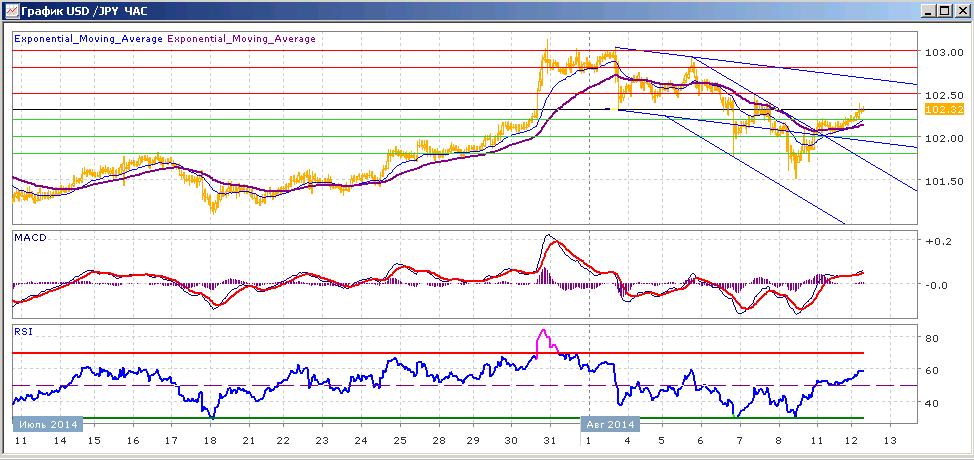Click date 31 on the time axis
Screen dimensions: 974x460
click(550, 440)
